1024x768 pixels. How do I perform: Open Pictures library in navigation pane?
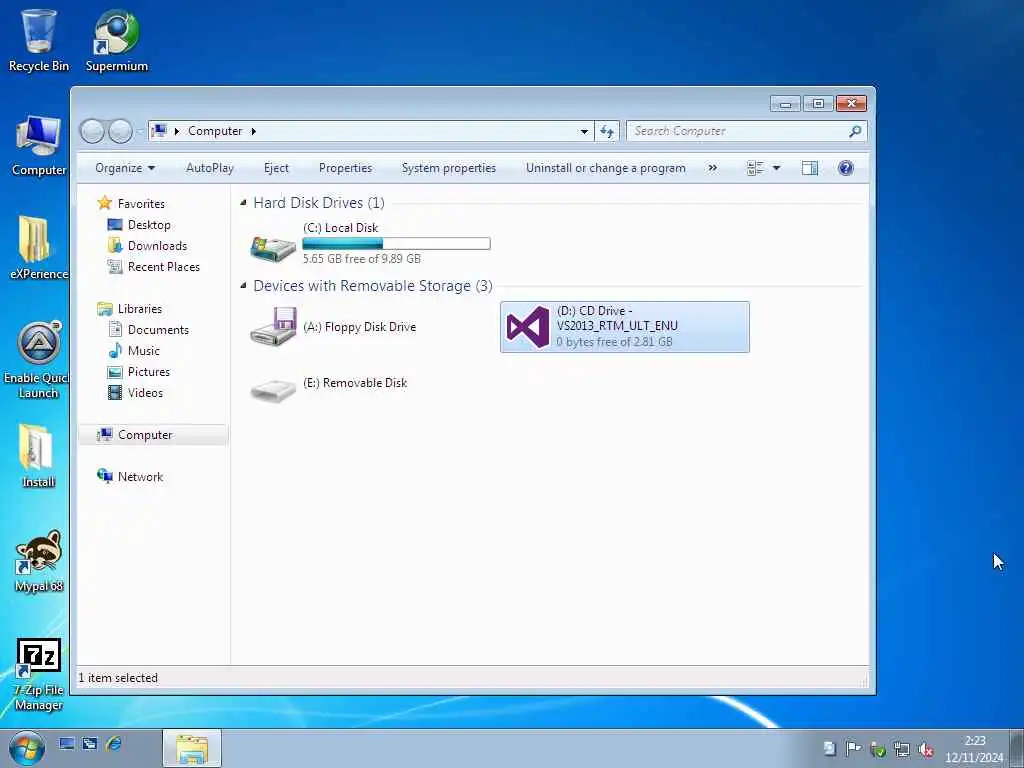pos(148,372)
